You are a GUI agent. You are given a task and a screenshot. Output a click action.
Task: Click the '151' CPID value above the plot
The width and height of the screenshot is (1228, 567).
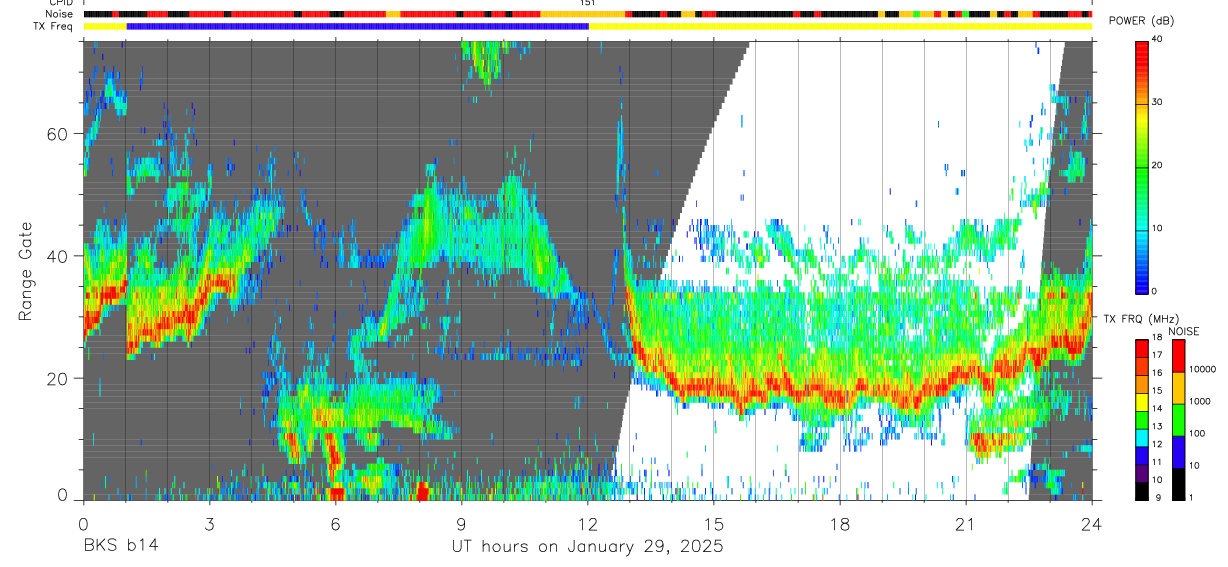(x=588, y=3)
